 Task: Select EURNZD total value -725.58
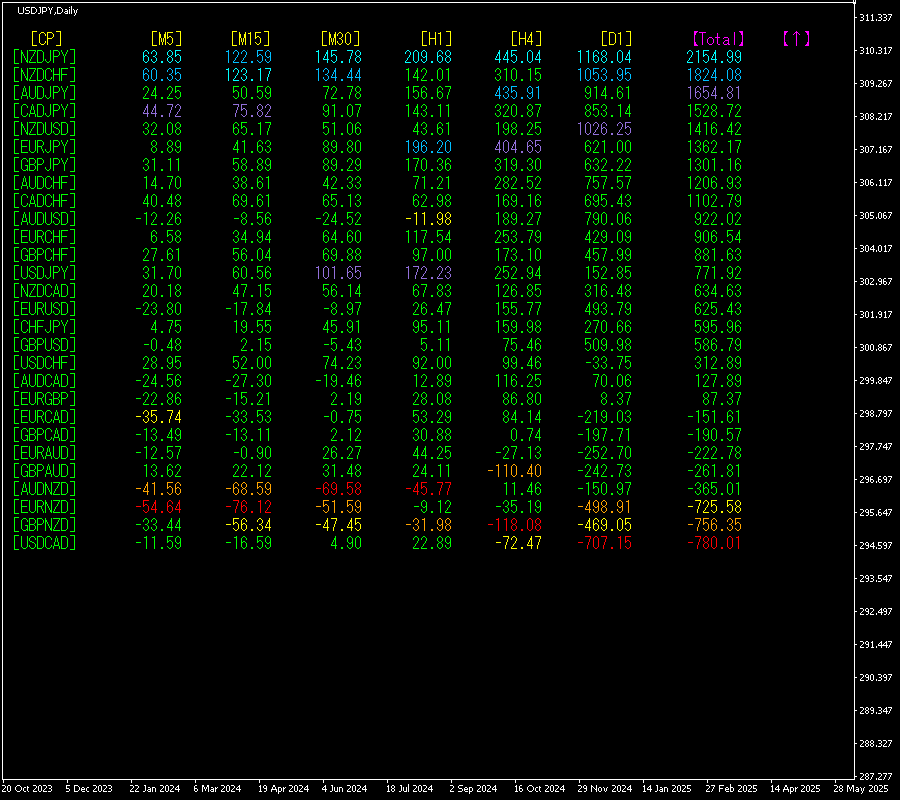pos(714,507)
